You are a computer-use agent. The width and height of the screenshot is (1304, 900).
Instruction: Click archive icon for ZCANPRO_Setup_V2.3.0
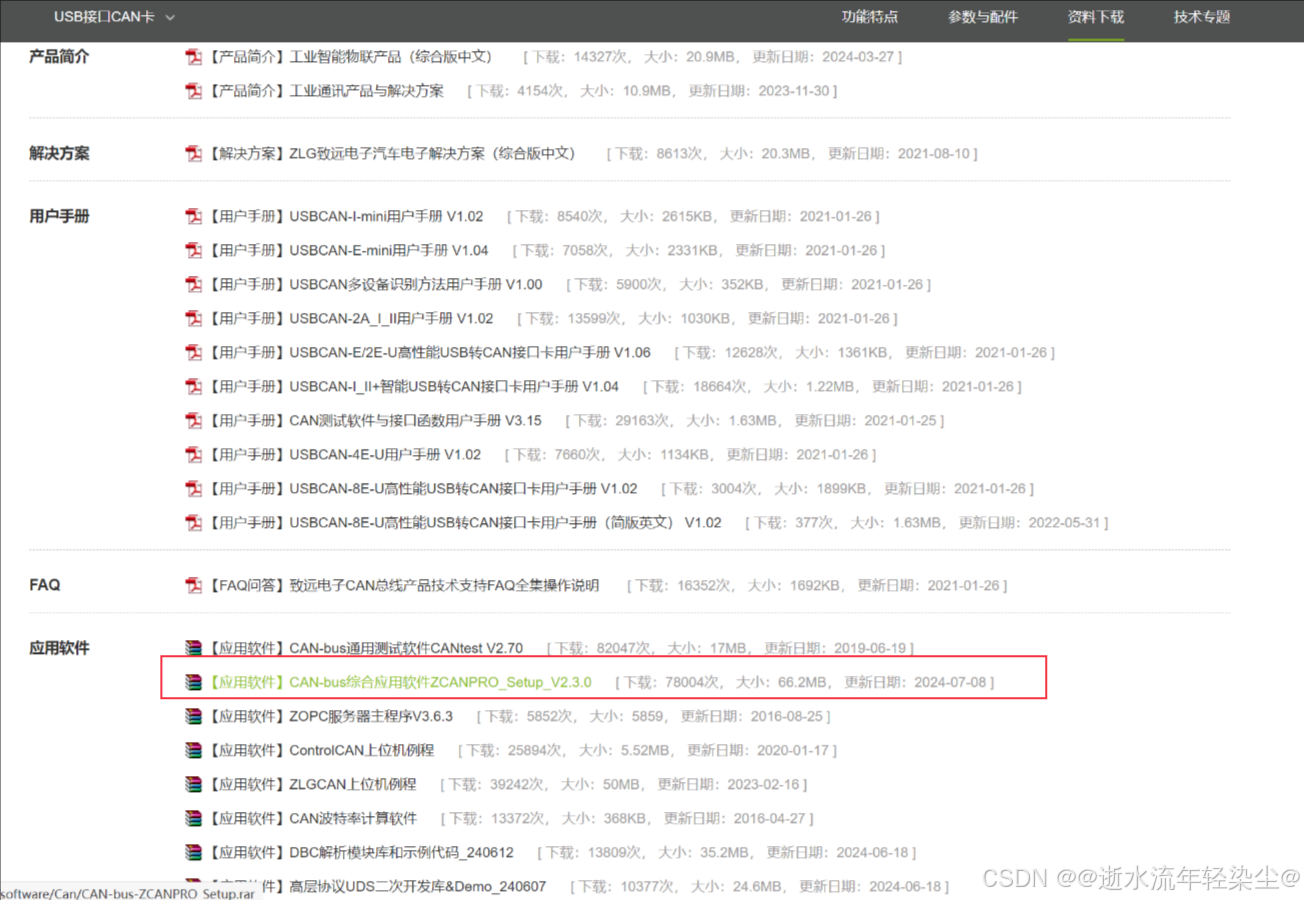pyautogui.click(x=193, y=683)
